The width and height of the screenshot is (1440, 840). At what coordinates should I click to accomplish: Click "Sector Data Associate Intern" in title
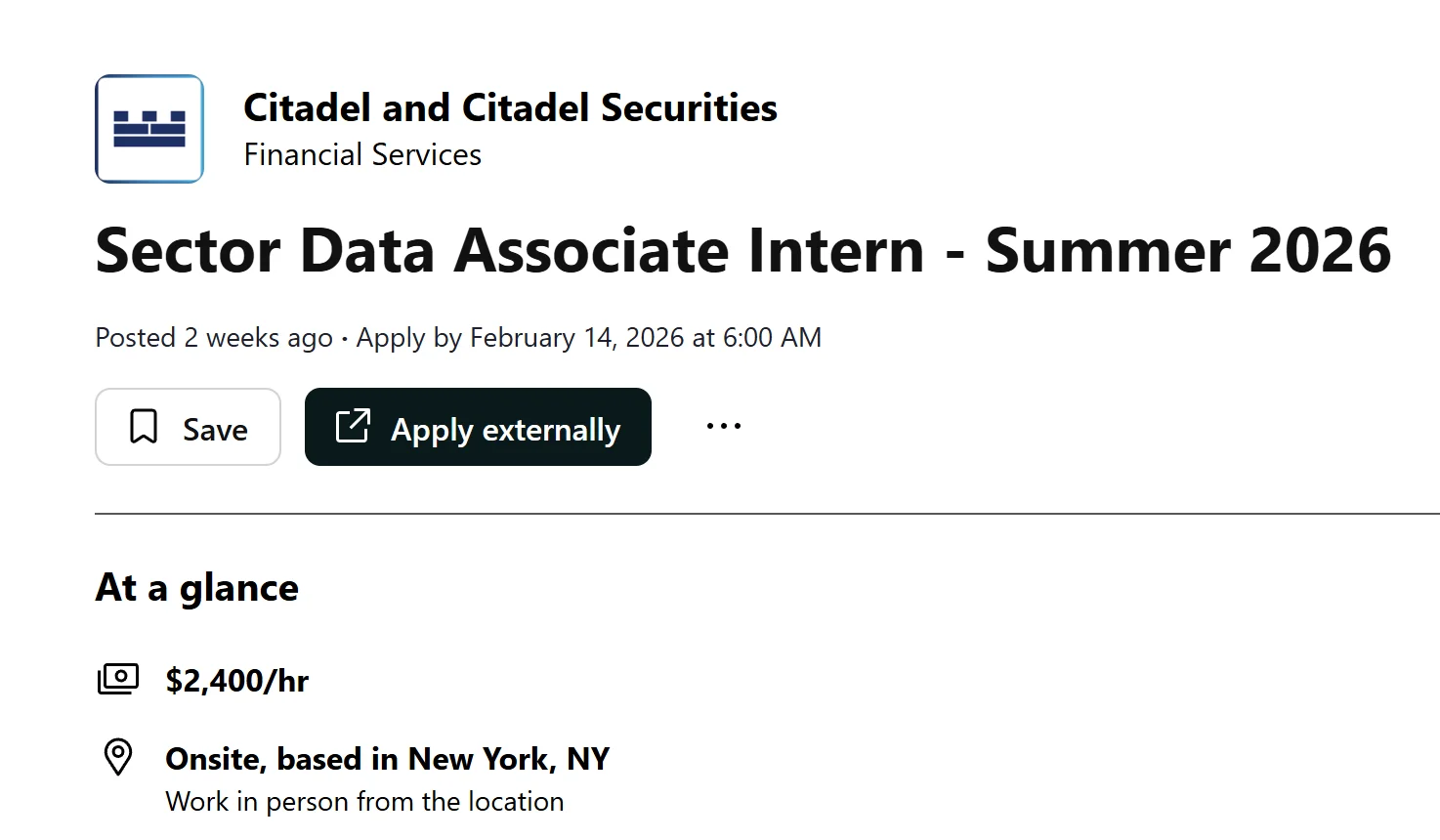point(509,251)
